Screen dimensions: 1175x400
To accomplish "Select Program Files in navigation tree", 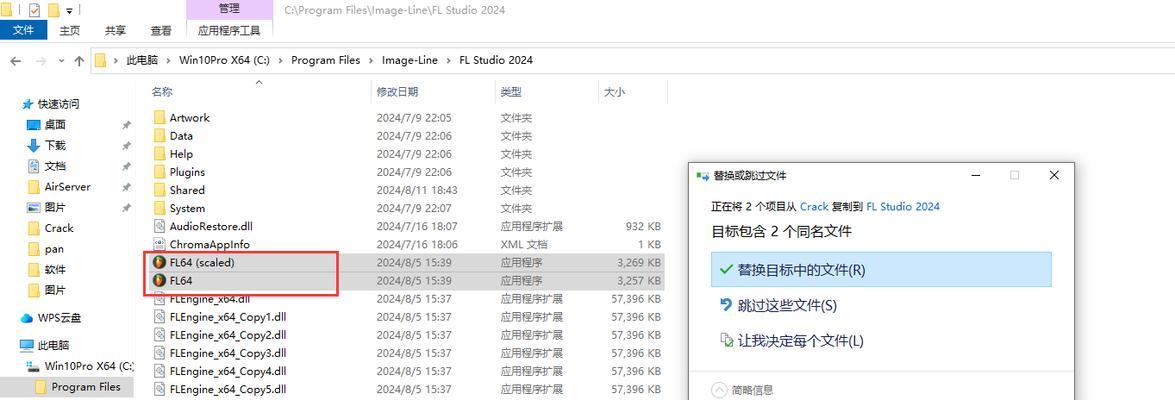I will pos(85,387).
